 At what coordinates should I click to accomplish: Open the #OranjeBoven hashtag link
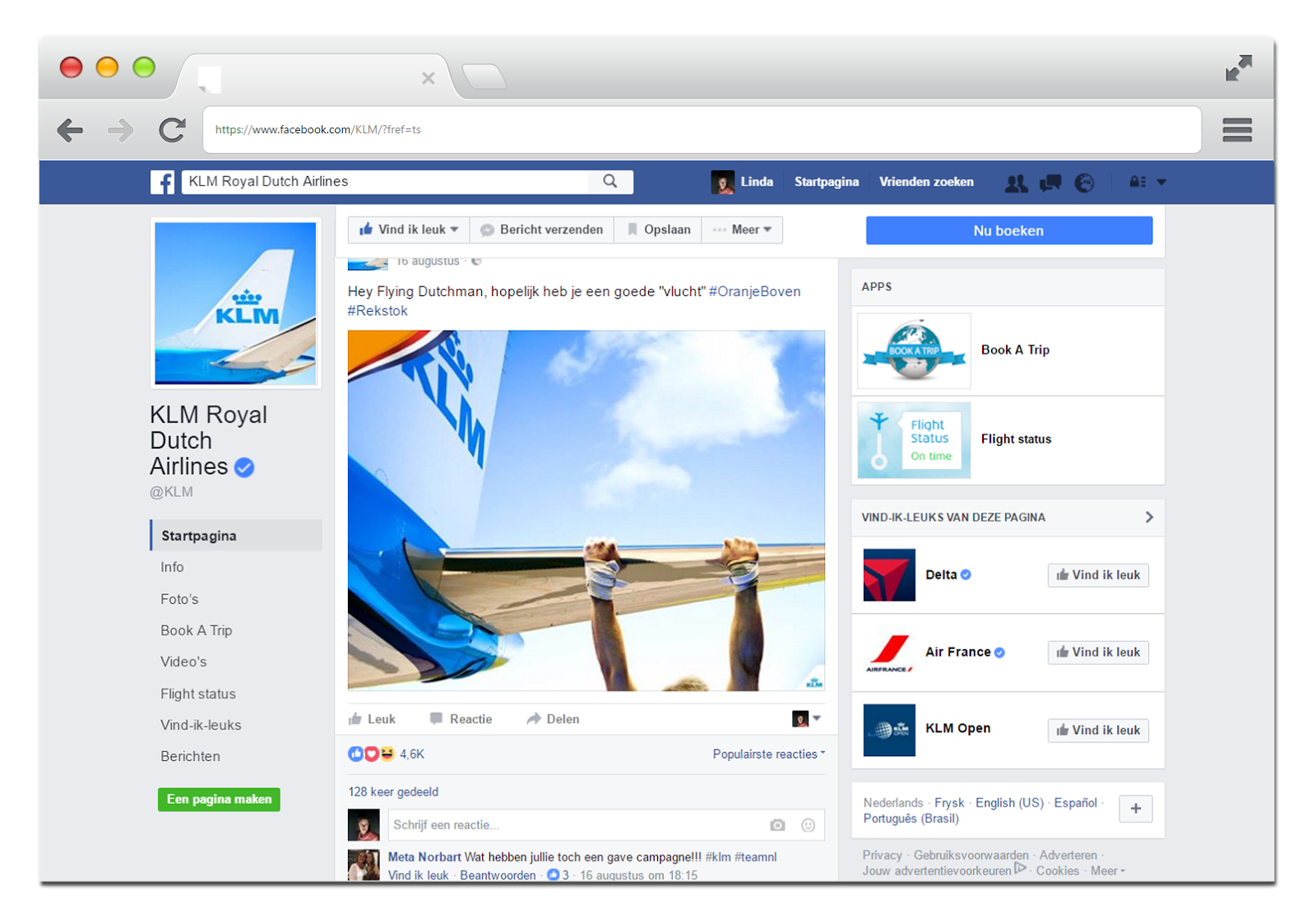click(754, 291)
